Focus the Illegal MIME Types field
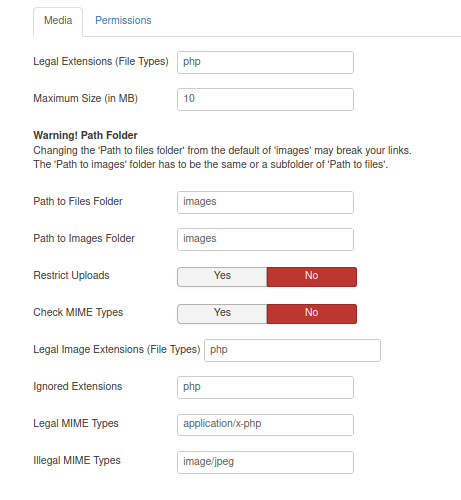Viewport: 461px width, 500px height. tap(265, 462)
